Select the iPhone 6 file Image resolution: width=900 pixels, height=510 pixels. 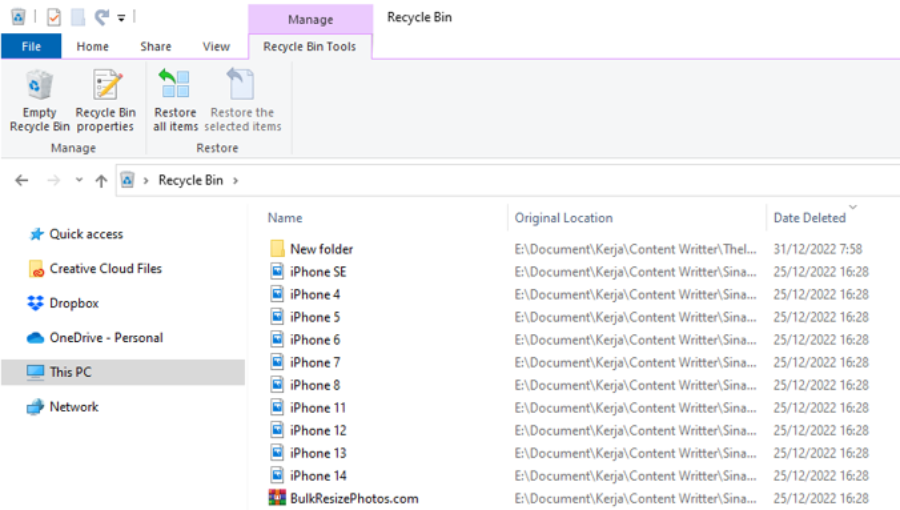[x=315, y=340]
